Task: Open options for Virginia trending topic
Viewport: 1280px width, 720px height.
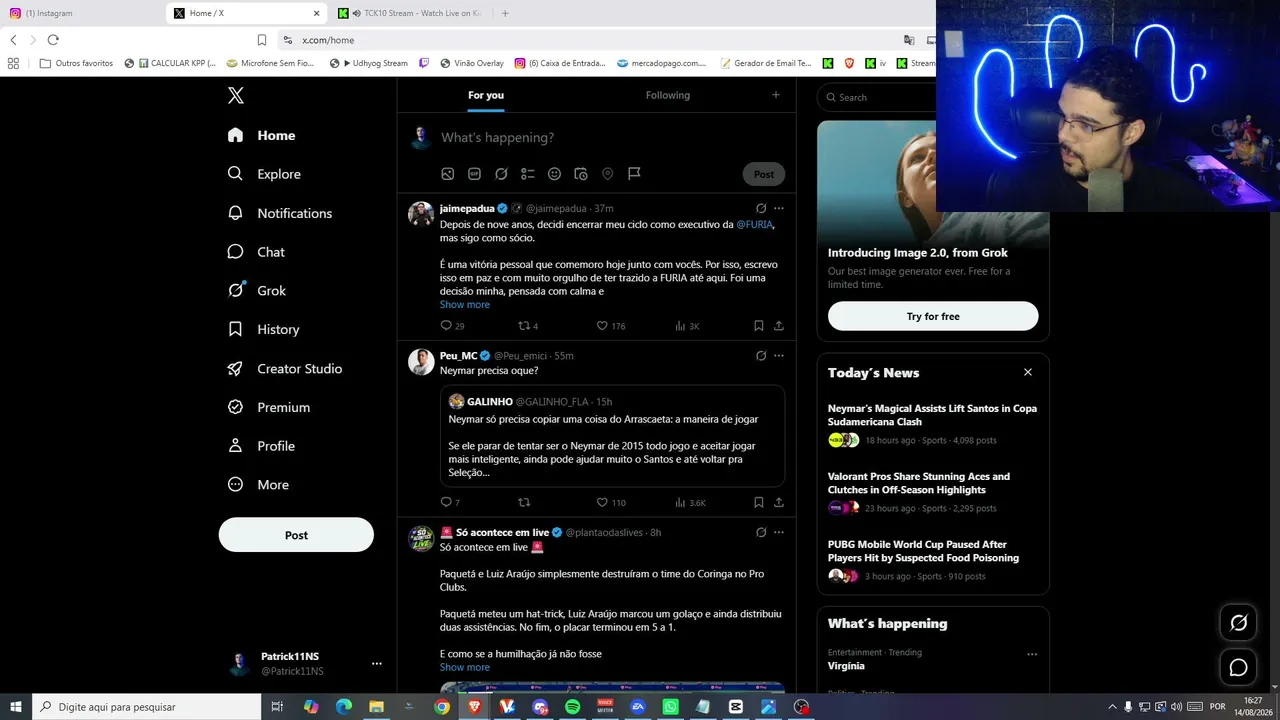Action: coord(1032,655)
